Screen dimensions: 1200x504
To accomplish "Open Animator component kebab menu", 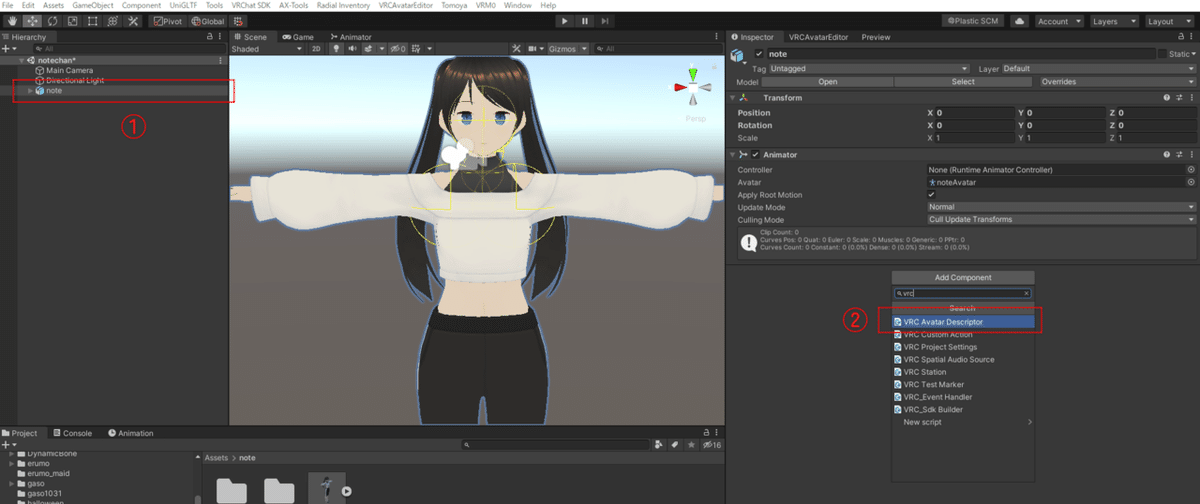I will (1191, 154).
